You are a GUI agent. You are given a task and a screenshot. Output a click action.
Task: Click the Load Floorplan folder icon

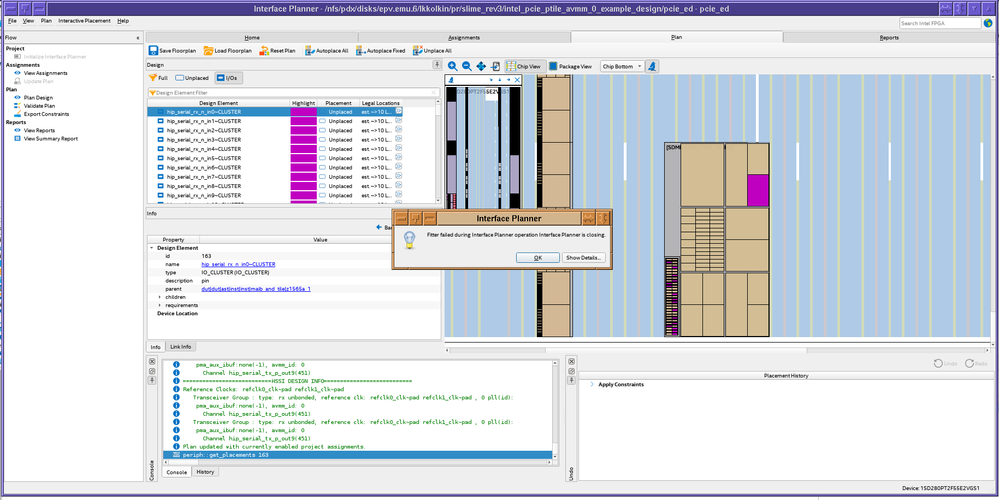(208, 50)
